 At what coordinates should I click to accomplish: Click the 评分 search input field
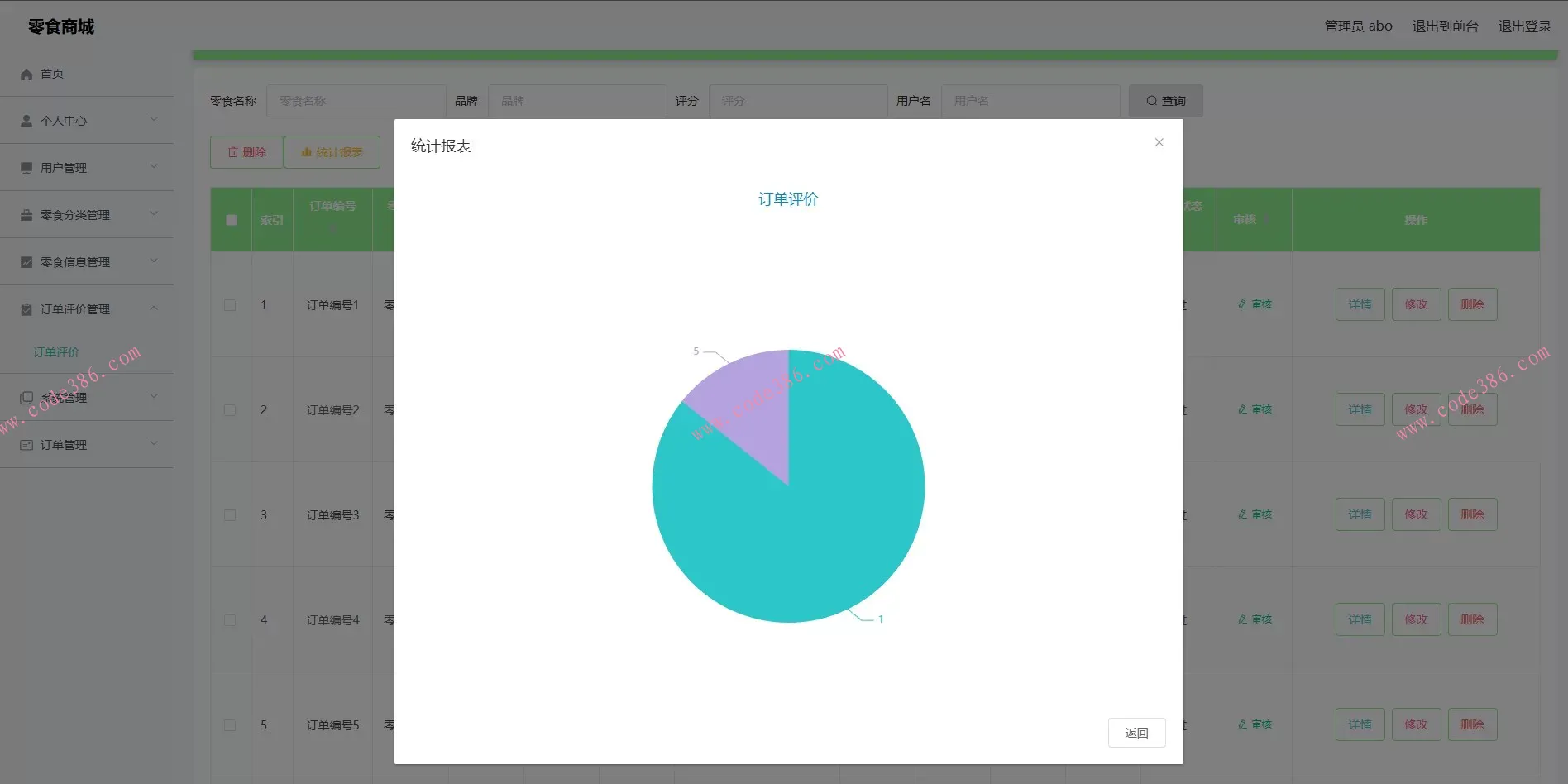click(x=798, y=101)
